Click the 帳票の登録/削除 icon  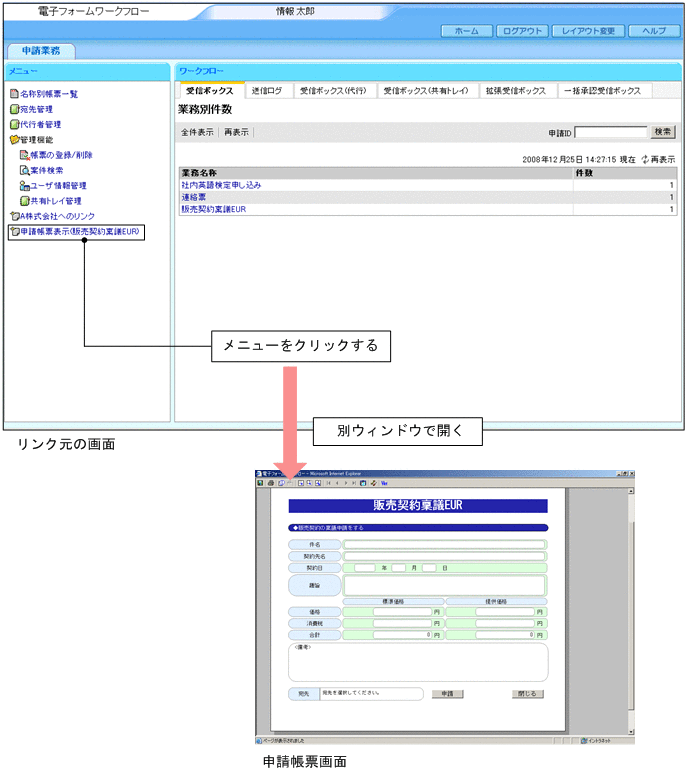(x=25, y=155)
